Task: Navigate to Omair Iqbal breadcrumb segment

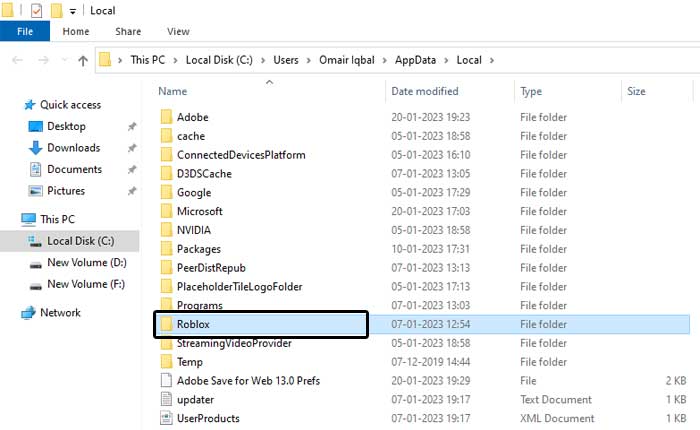Action: point(347,60)
